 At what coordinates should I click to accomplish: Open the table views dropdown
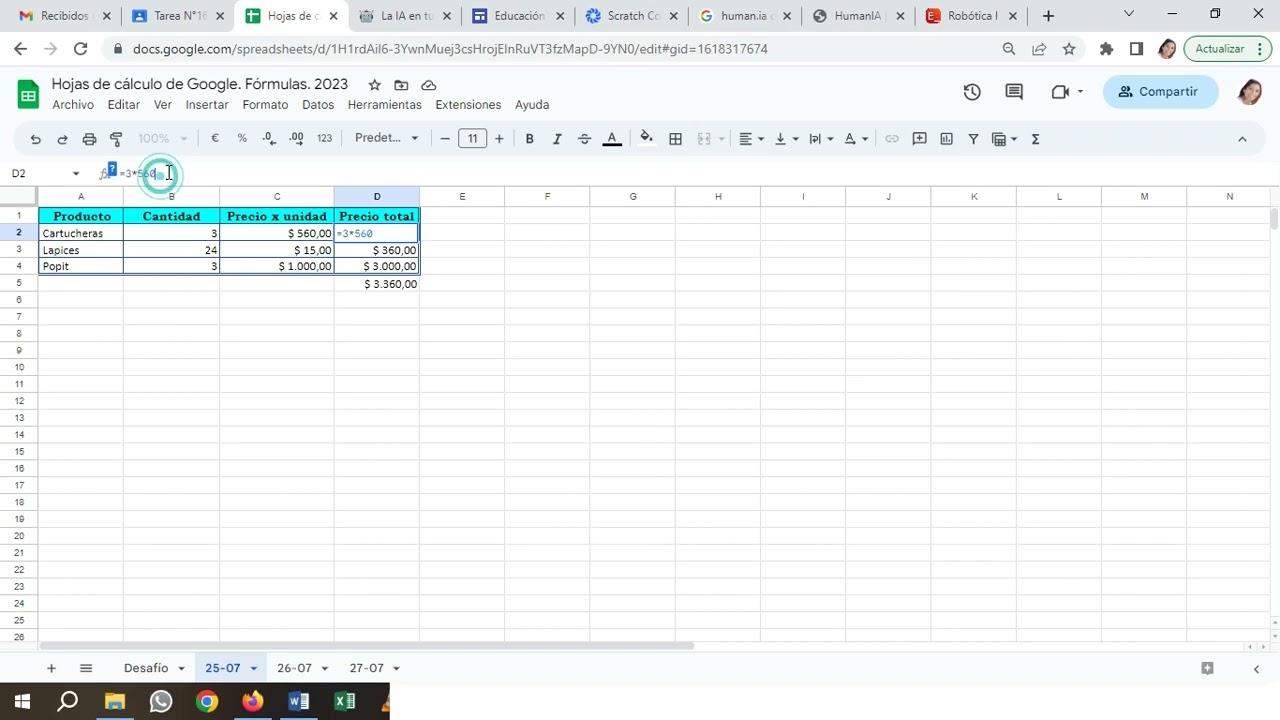click(1004, 139)
